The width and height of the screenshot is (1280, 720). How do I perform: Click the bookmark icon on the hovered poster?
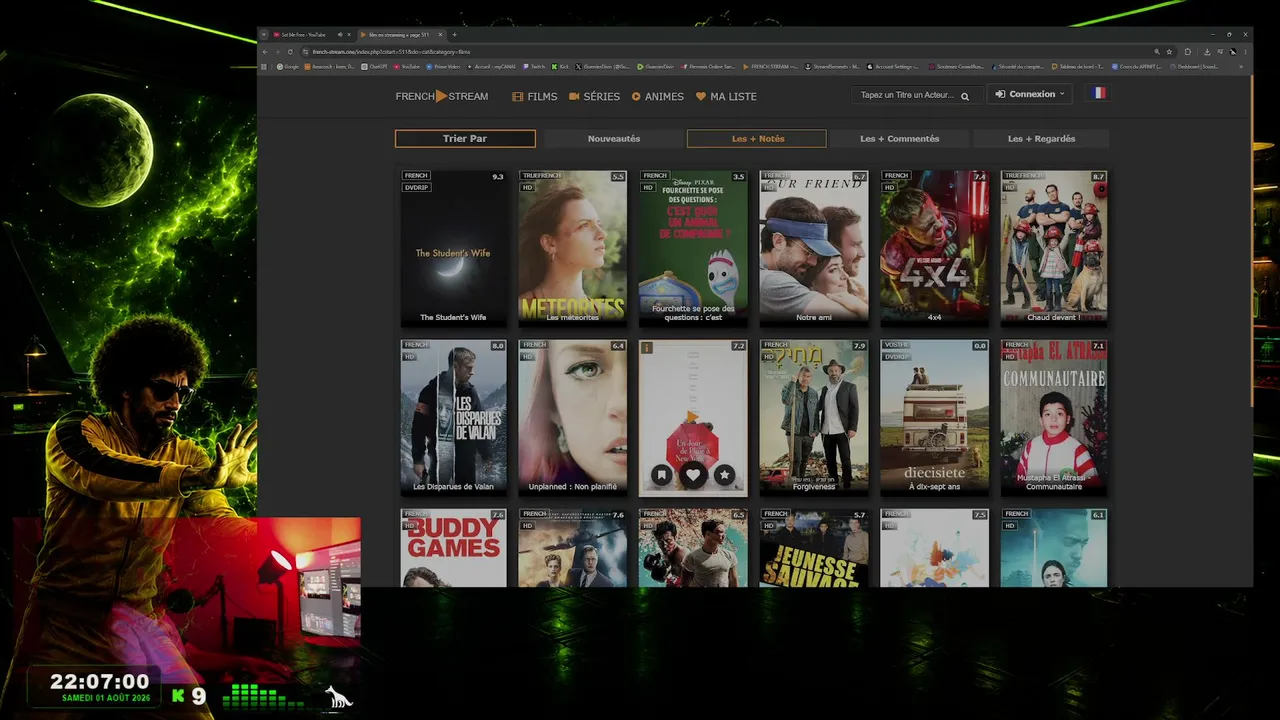661,475
